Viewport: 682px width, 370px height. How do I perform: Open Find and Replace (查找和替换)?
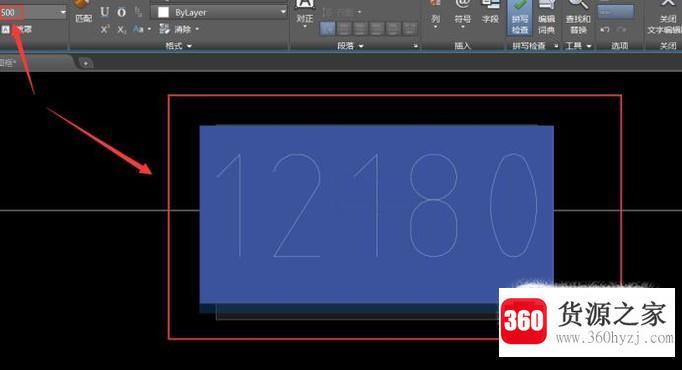(578, 17)
